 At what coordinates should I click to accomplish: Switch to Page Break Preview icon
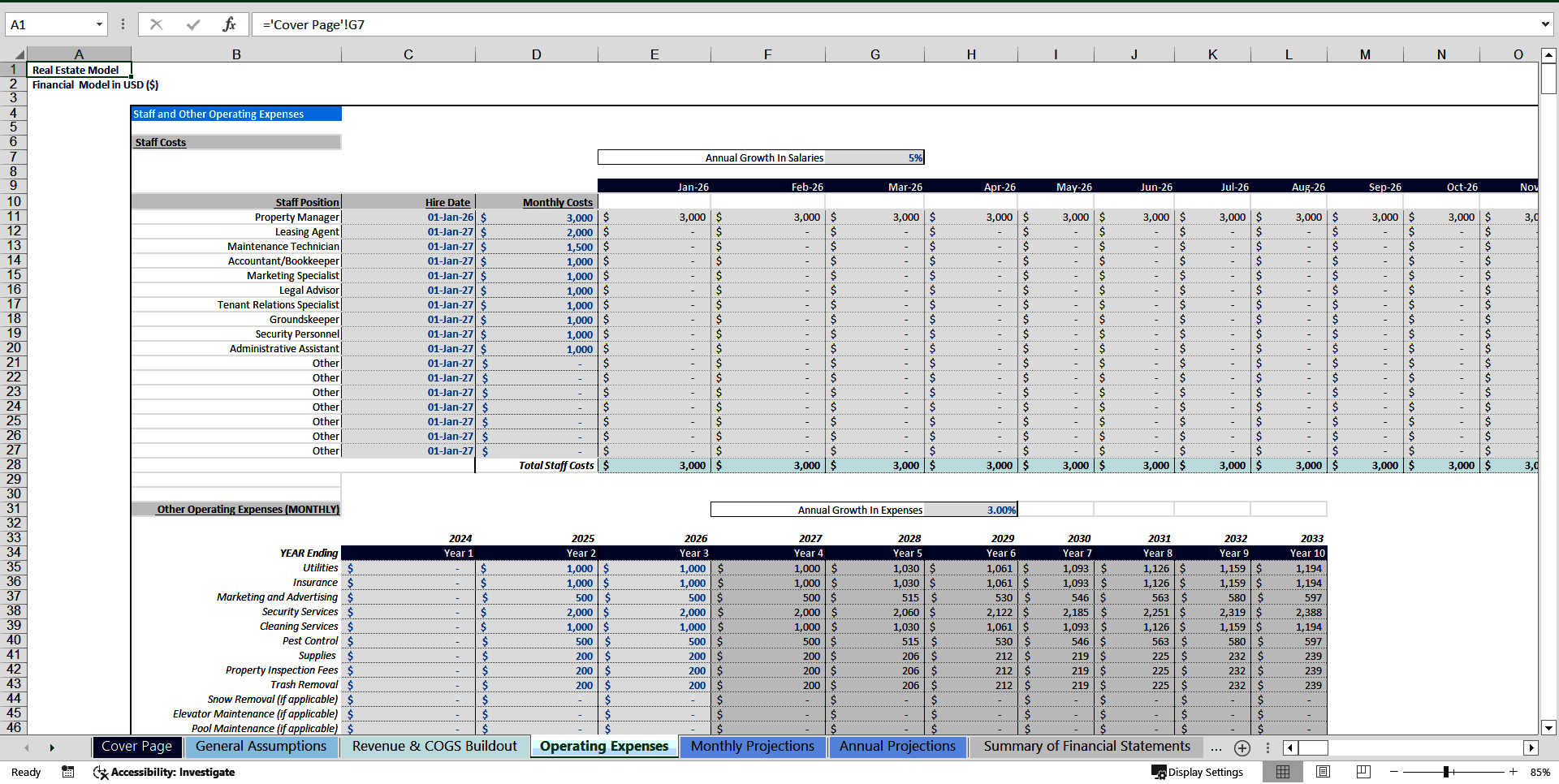1363,772
